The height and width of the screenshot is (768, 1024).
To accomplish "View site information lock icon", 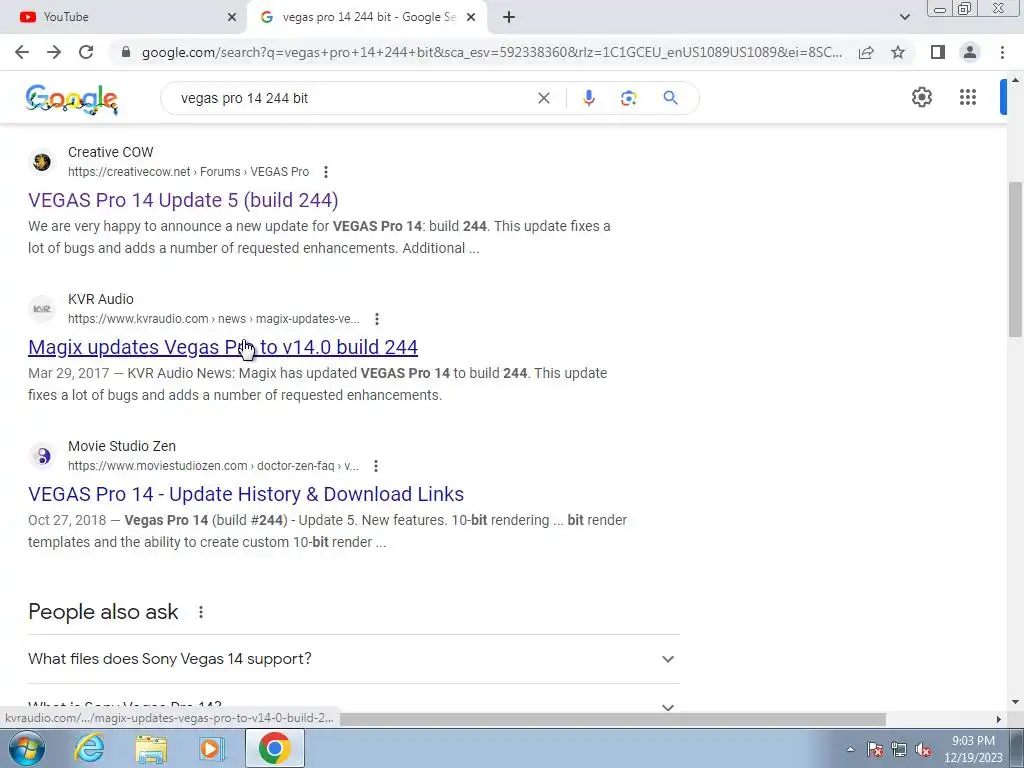I will [126, 52].
